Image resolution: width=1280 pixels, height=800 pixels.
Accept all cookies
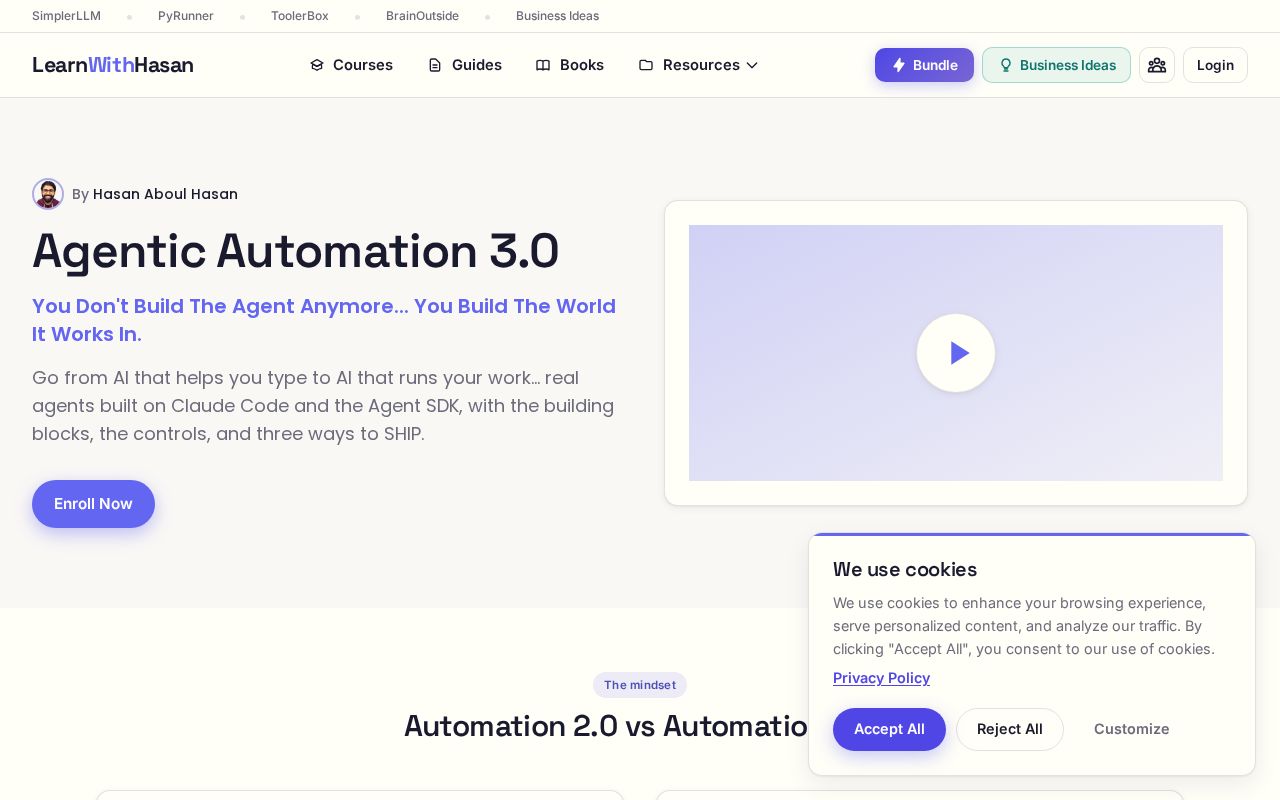(889, 729)
